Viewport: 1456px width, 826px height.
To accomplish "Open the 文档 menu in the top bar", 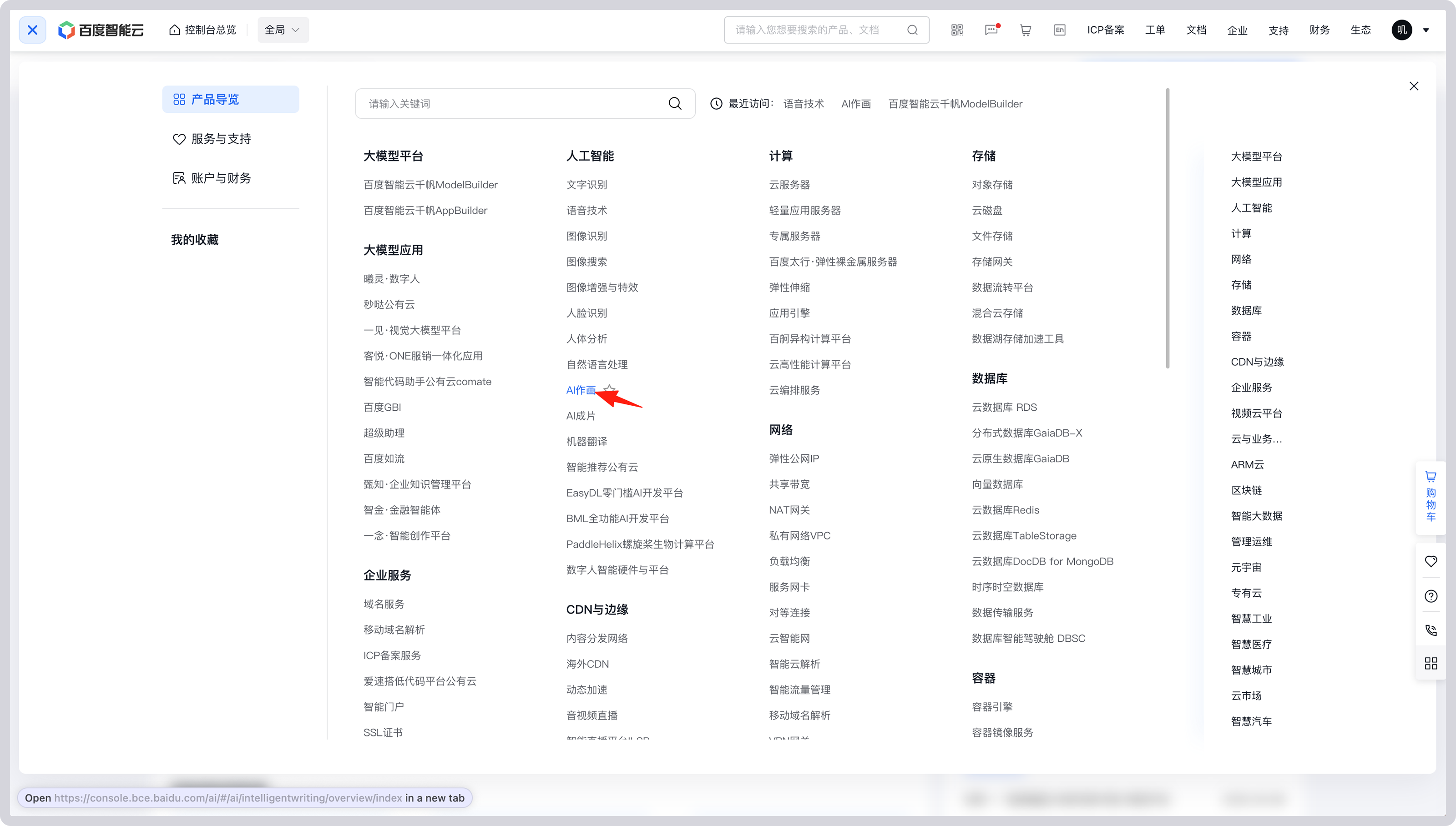I will coord(1196,30).
